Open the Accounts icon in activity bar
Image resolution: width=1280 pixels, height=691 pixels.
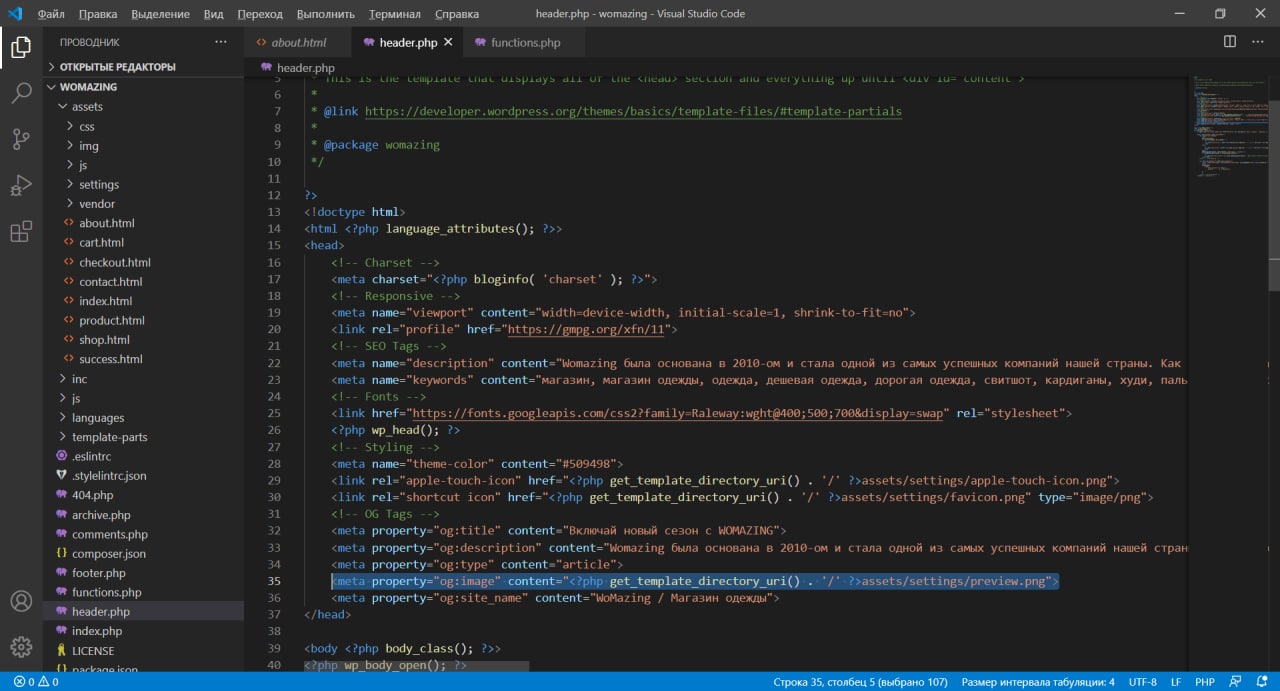21,601
